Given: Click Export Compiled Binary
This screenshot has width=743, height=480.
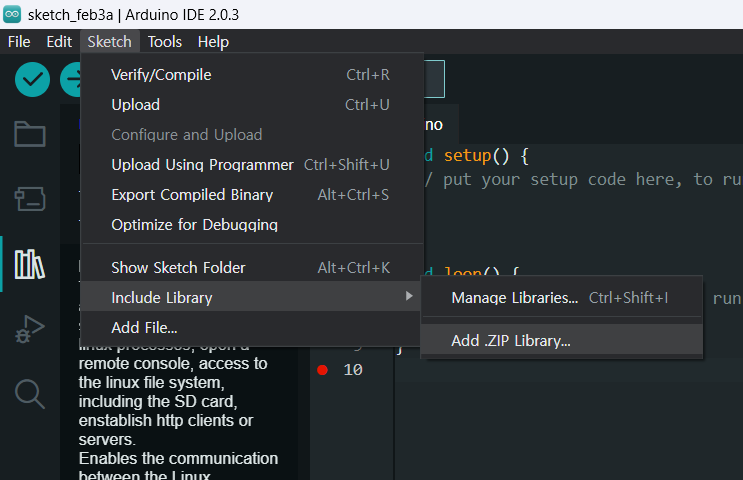Looking at the screenshot, I should pos(192,194).
